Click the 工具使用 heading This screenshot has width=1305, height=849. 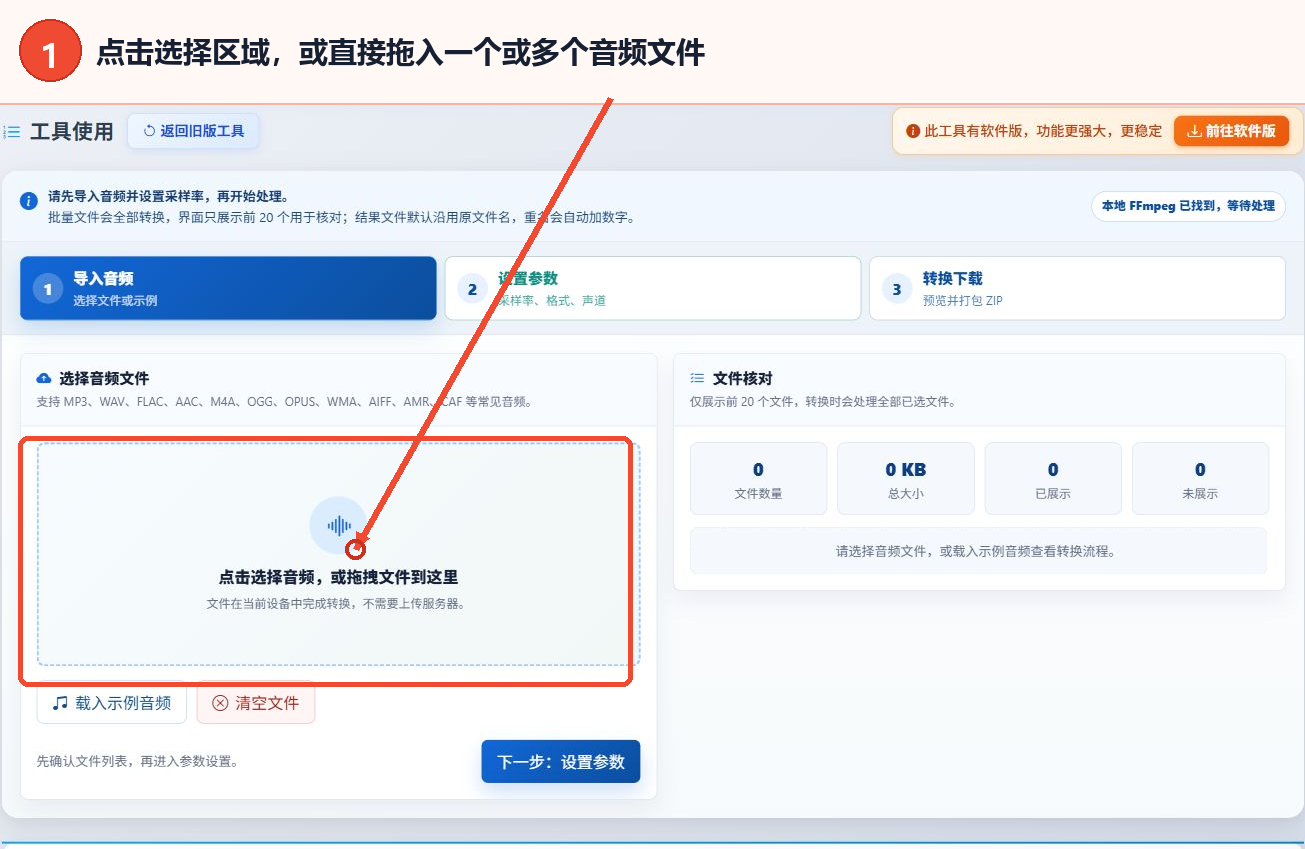(x=72, y=132)
